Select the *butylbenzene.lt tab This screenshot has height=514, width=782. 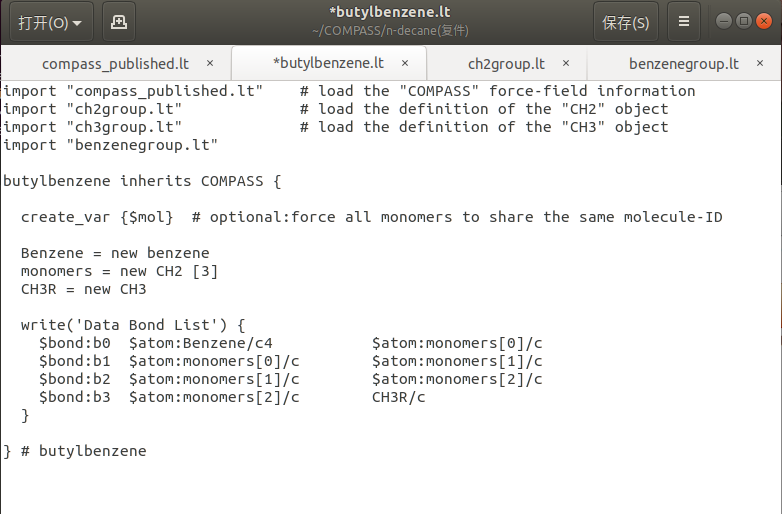[329, 63]
